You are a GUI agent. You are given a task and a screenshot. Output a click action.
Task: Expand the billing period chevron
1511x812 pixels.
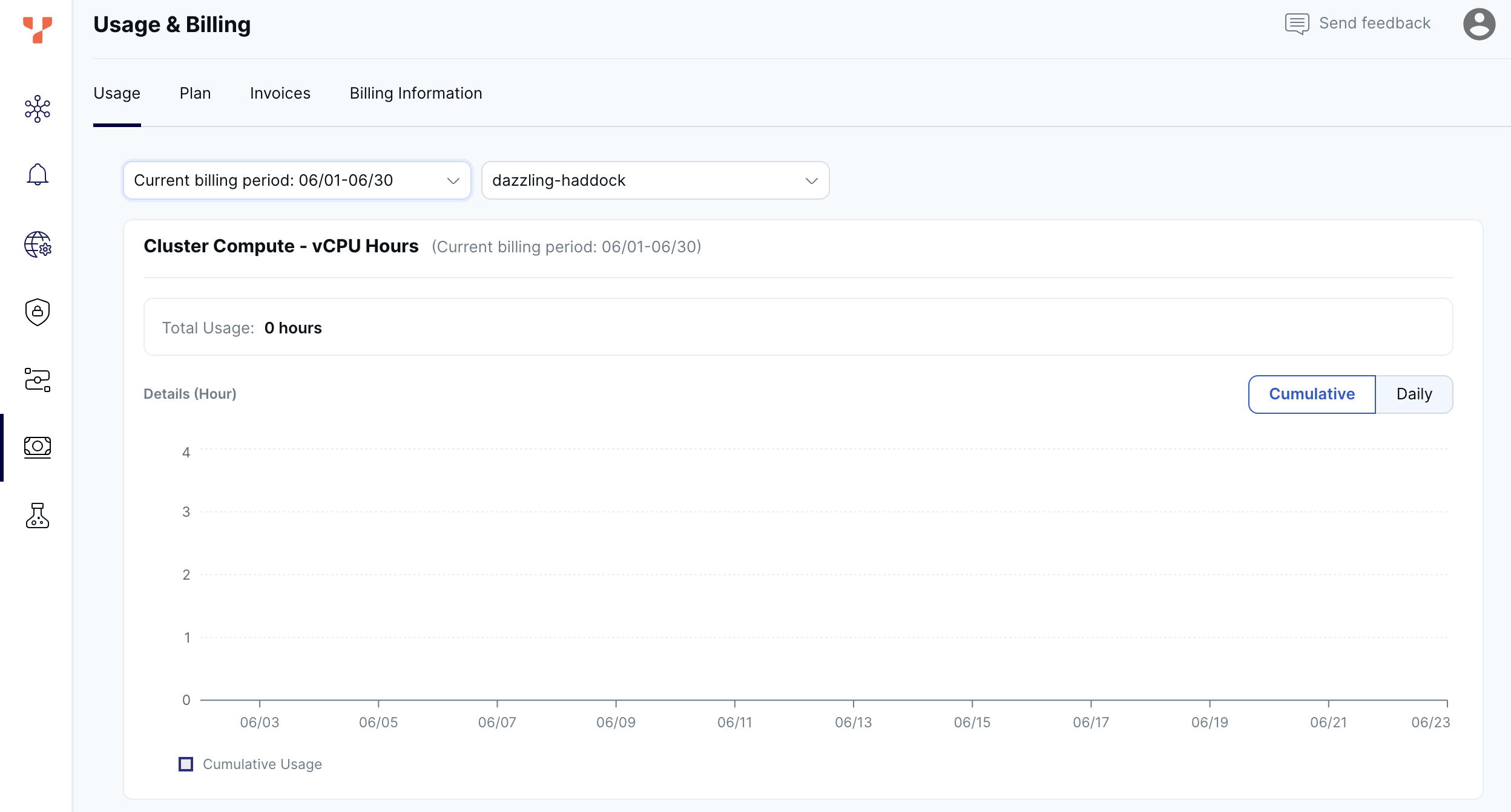(452, 180)
